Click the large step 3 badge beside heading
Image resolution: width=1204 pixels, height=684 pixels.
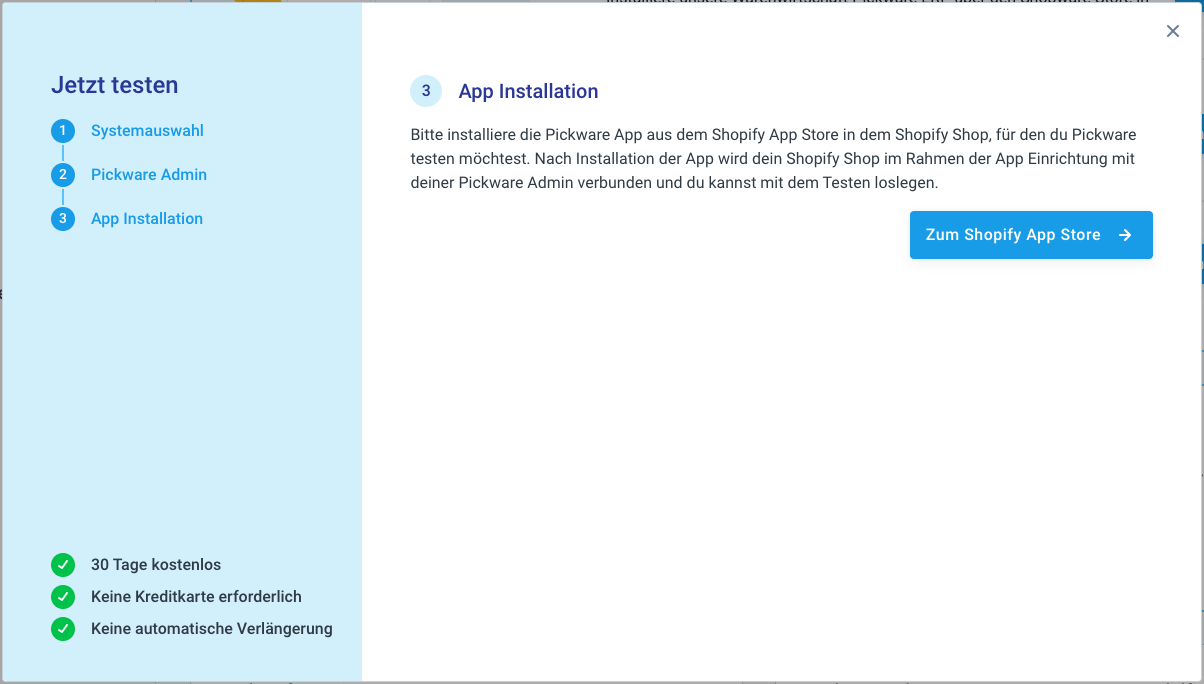pos(426,91)
